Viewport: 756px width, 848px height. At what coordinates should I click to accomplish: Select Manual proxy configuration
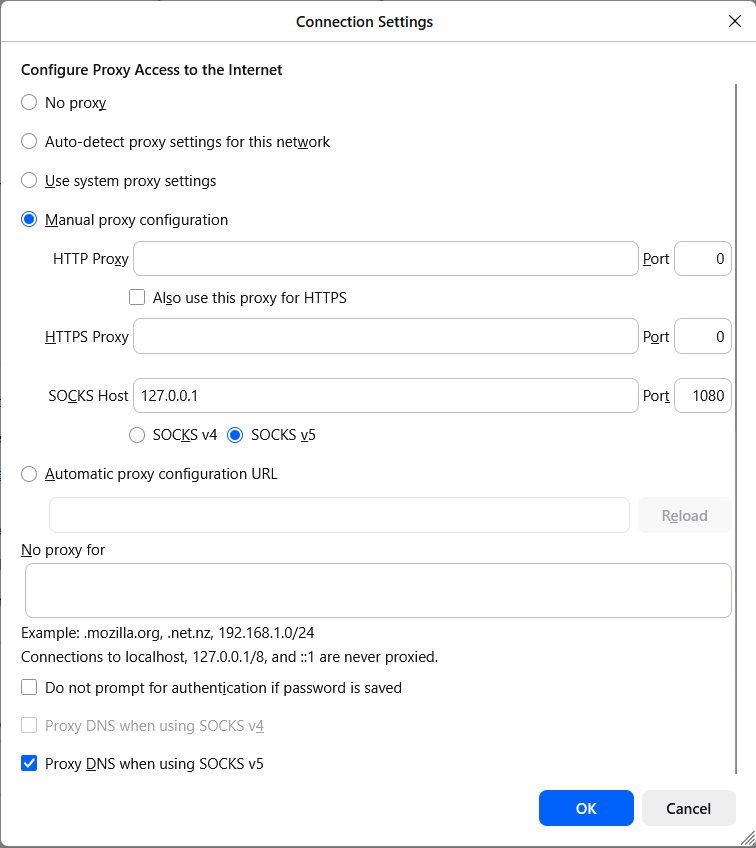(28, 218)
